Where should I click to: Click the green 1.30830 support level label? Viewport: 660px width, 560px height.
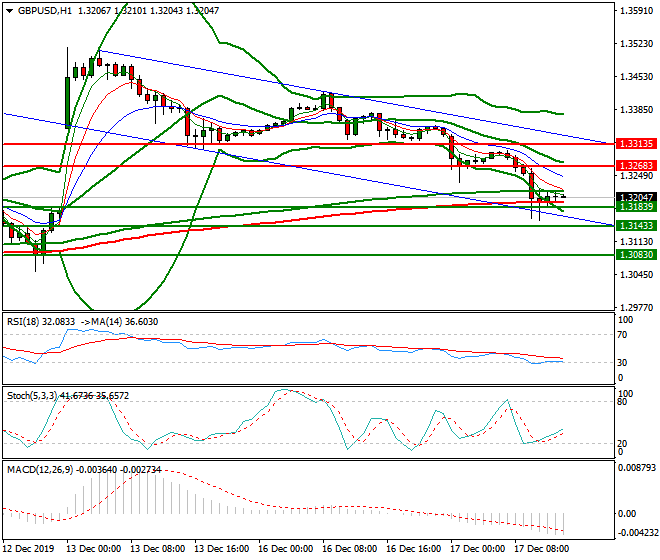coord(636,254)
